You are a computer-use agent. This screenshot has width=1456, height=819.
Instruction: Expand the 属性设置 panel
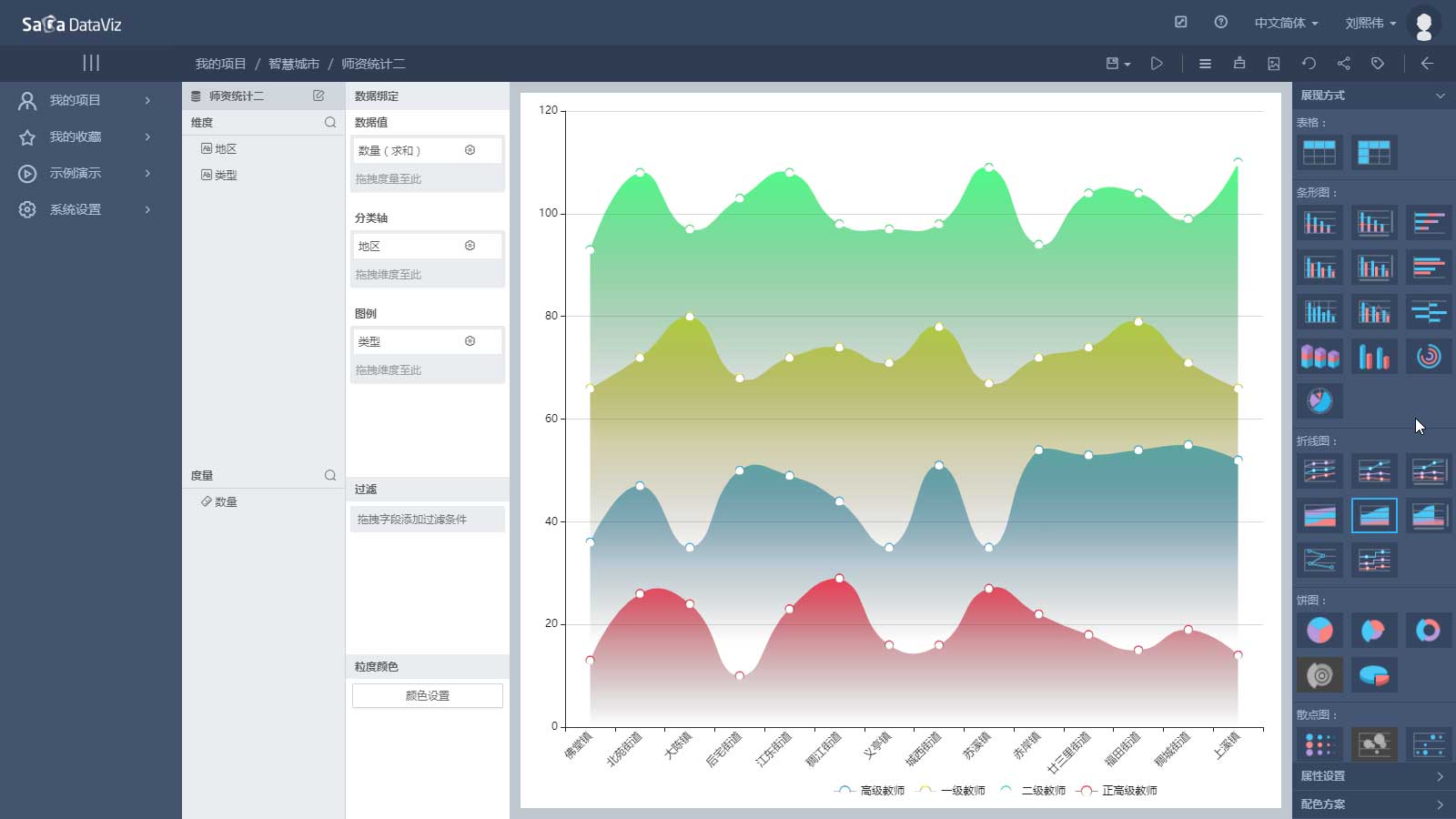pyautogui.click(x=1371, y=776)
